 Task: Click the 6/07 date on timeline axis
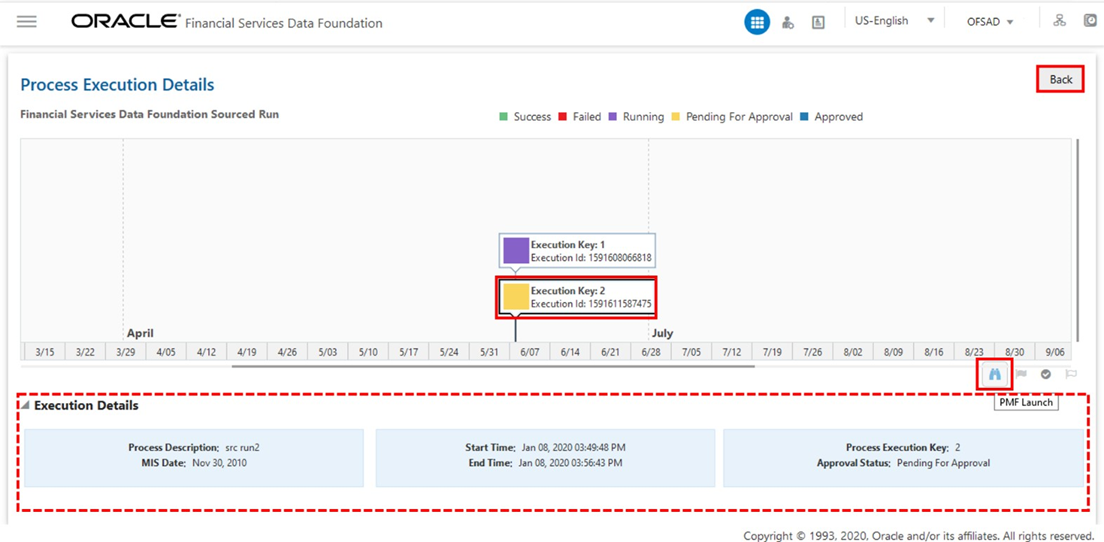[x=529, y=351]
